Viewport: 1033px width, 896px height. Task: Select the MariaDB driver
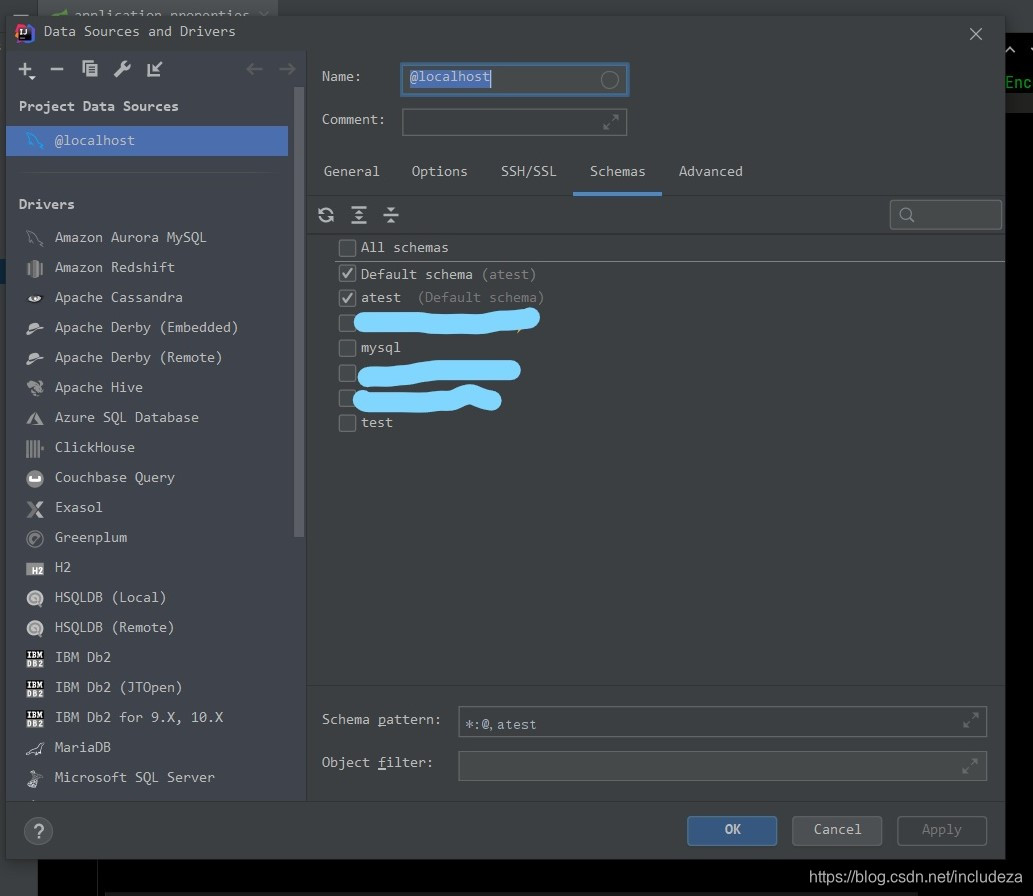point(81,747)
